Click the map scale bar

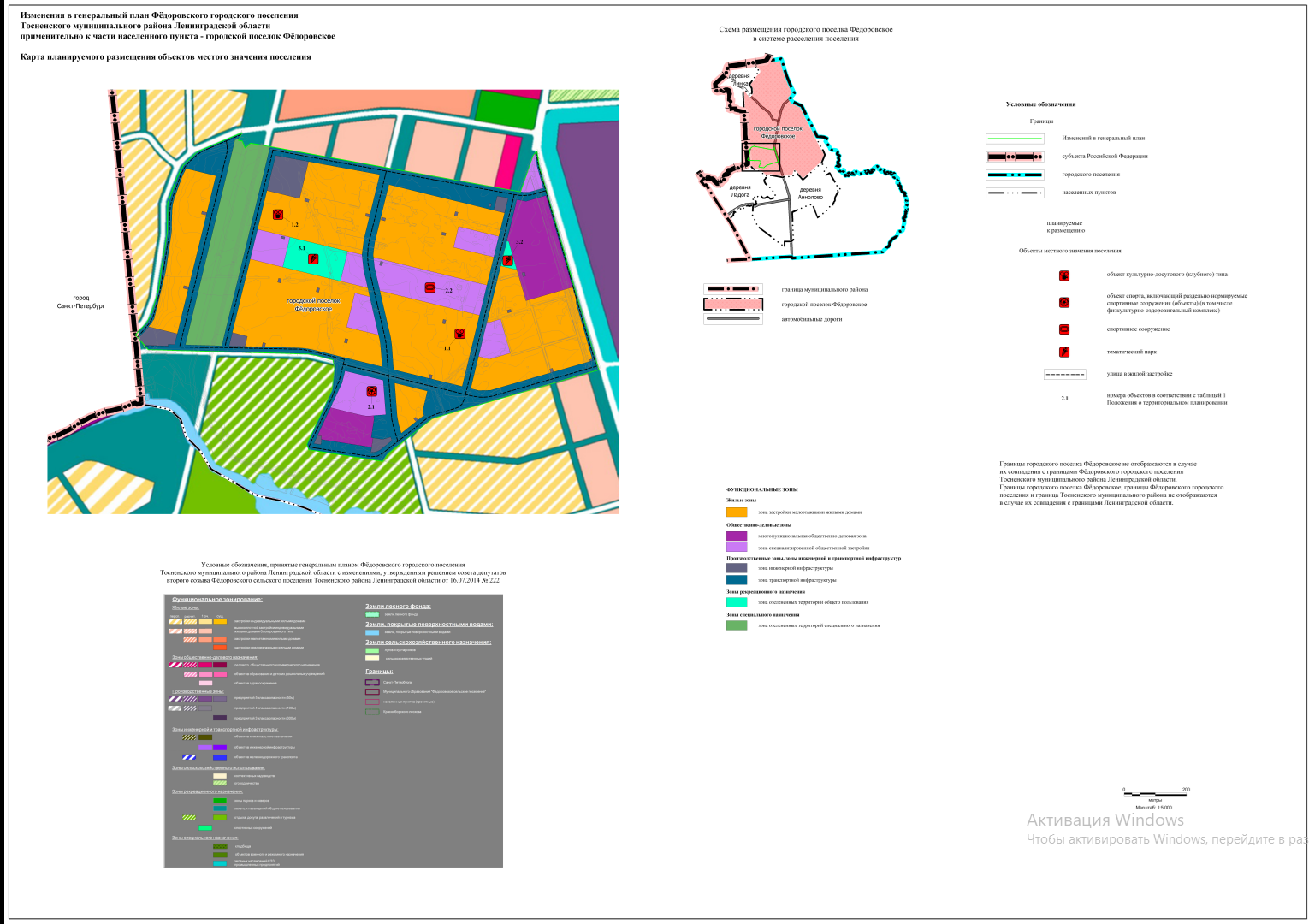(x=1154, y=792)
